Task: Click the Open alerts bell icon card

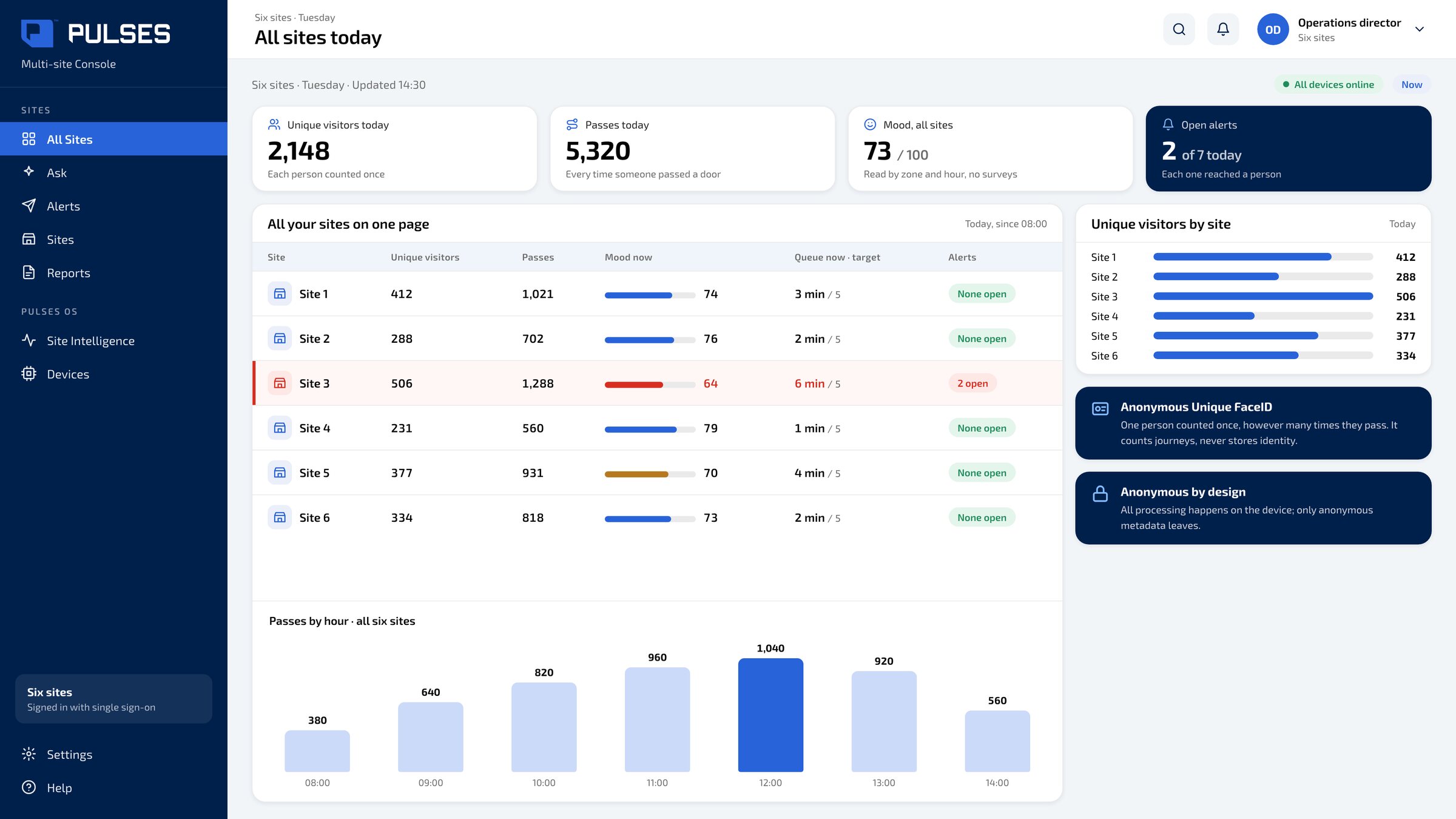Action: point(1168,124)
